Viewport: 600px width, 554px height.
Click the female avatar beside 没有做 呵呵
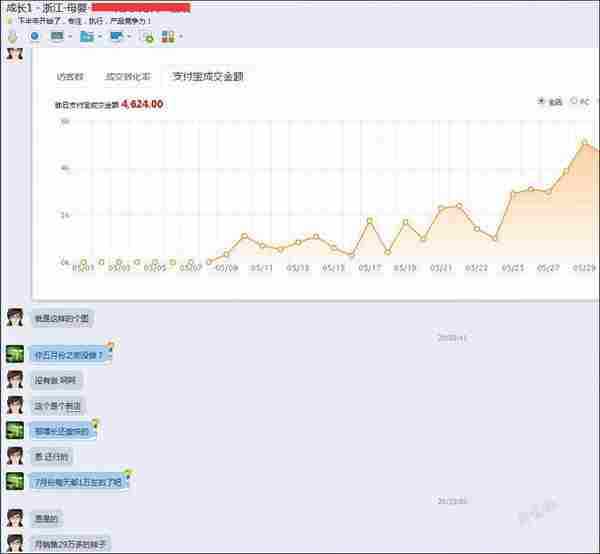pyautogui.click(x=15, y=379)
